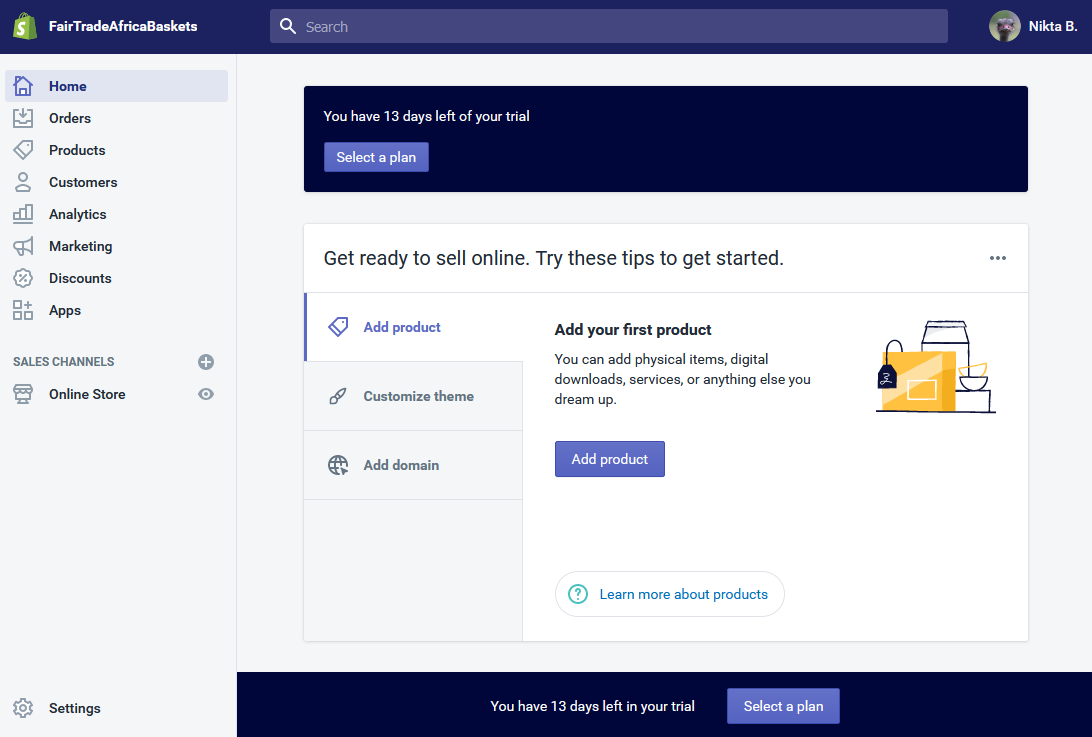
Task: View the Online Store via eye icon
Action: (x=205, y=394)
